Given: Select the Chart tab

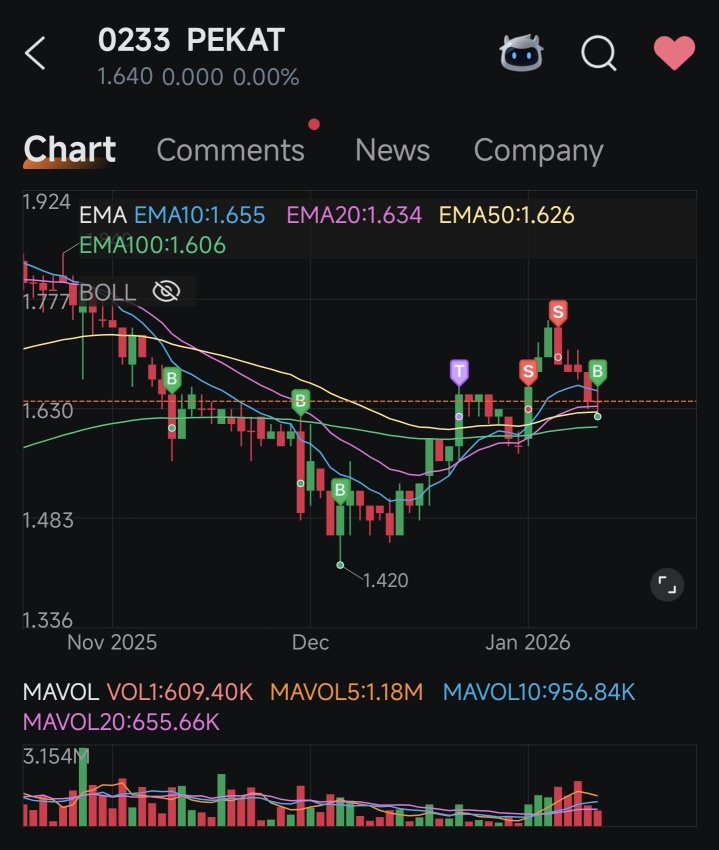Looking at the screenshot, I should click(x=69, y=149).
